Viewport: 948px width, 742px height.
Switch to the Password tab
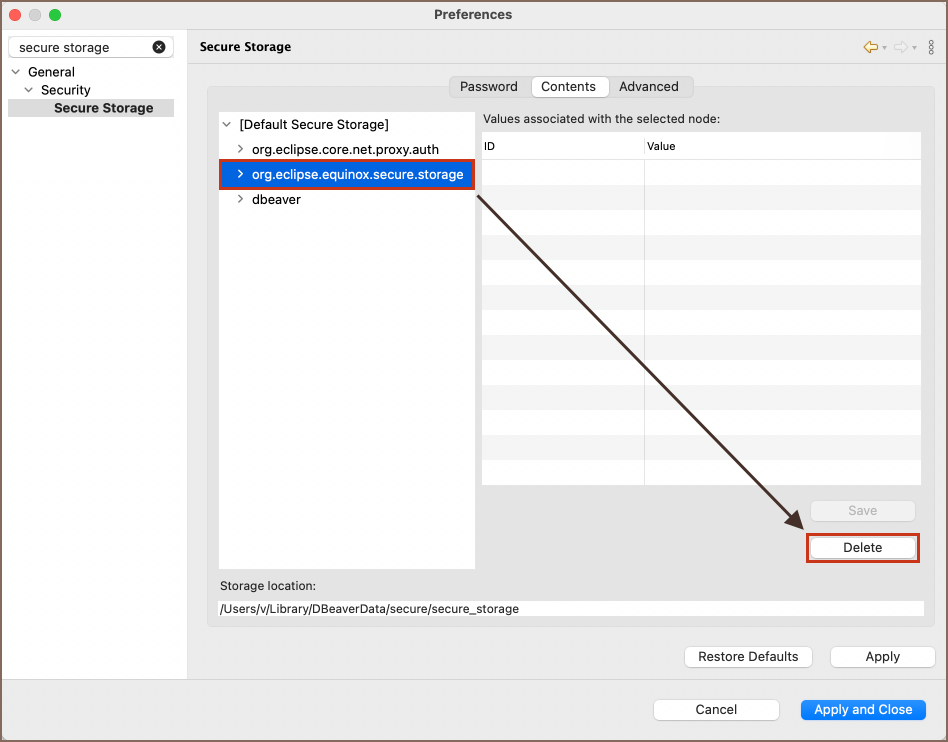[488, 87]
